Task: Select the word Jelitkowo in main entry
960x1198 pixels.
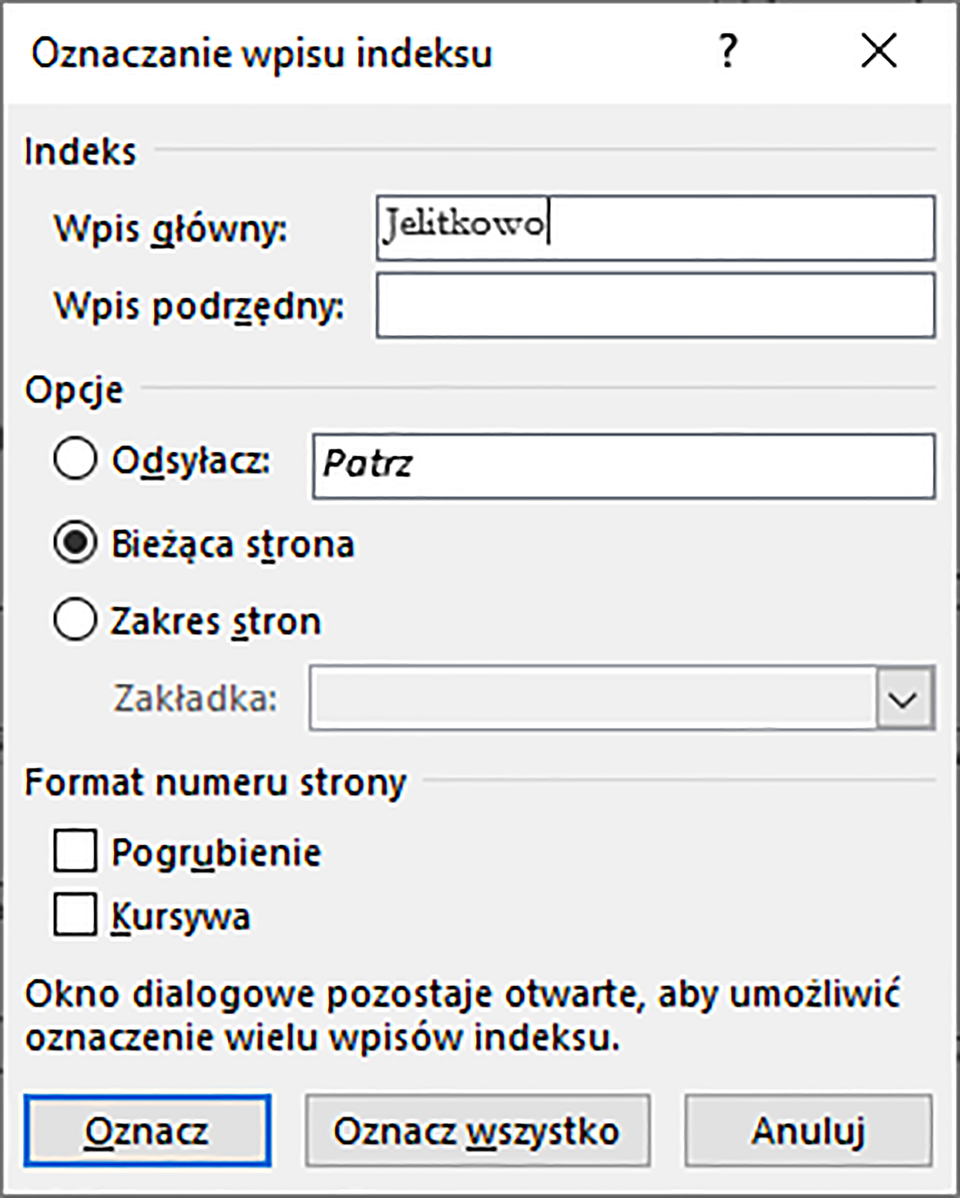Action: coord(463,224)
